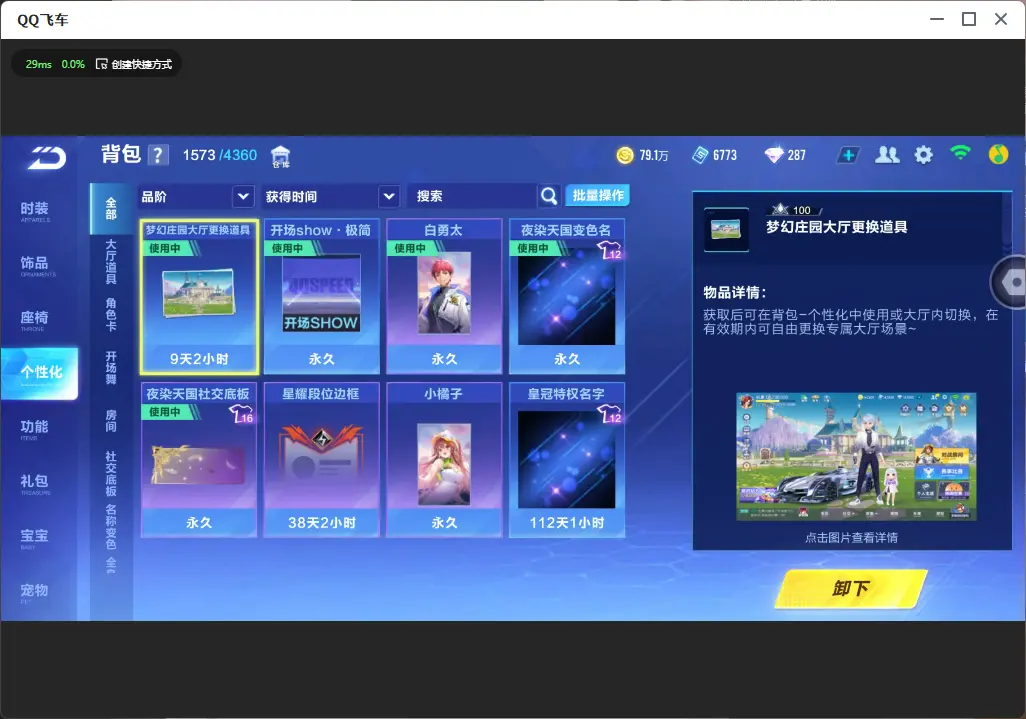Select the 个性化 category tab

click(39, 373)
